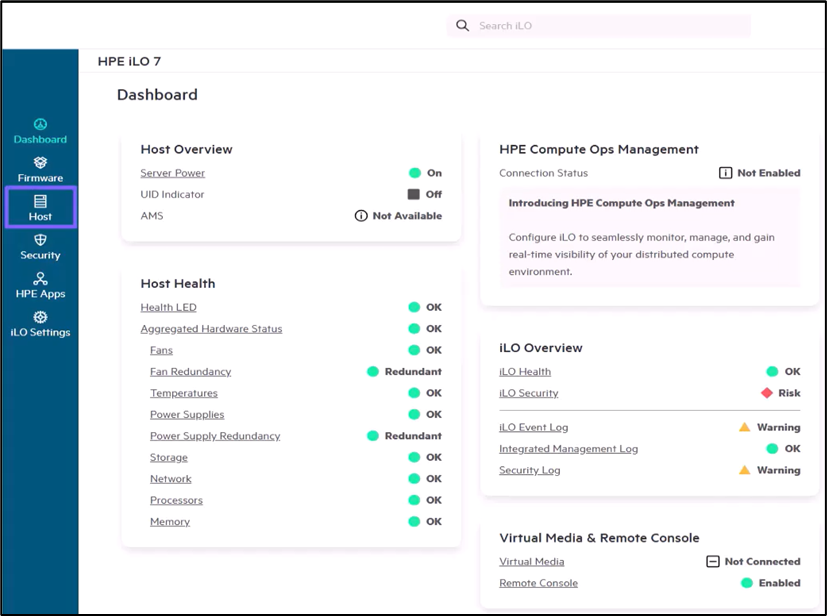Click the red iLO Security Risk diamond icon
Screen dimensions: 827x616
click(767, 393)
